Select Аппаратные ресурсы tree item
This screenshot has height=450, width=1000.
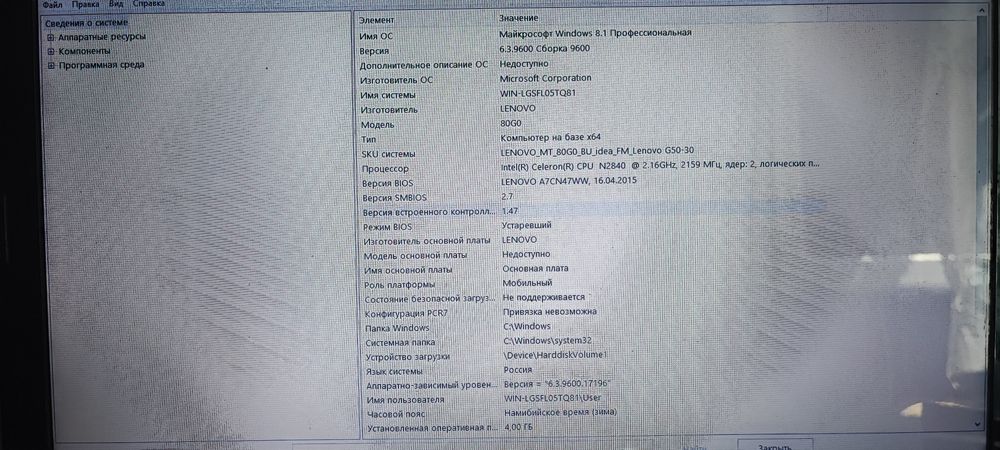[102, 37]
